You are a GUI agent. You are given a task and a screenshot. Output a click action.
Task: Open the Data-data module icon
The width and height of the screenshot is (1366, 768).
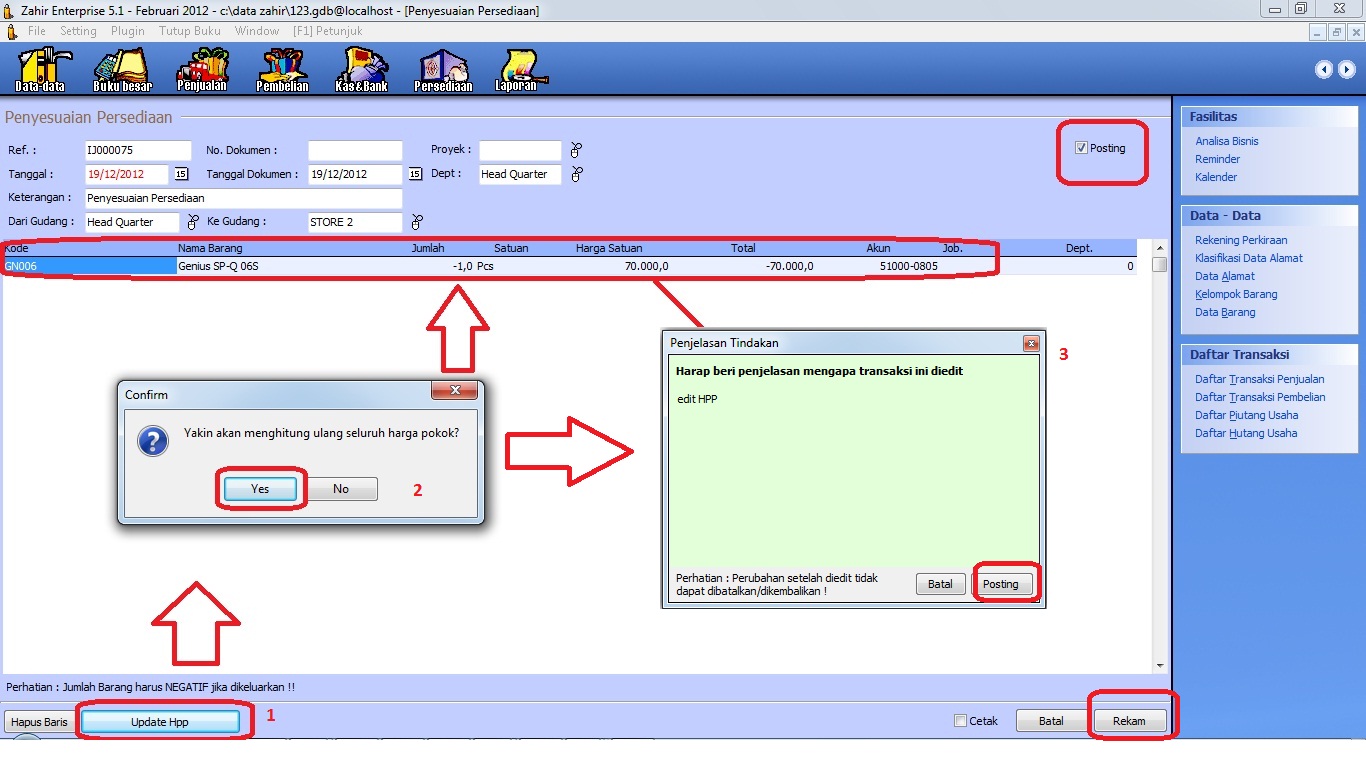40,69
